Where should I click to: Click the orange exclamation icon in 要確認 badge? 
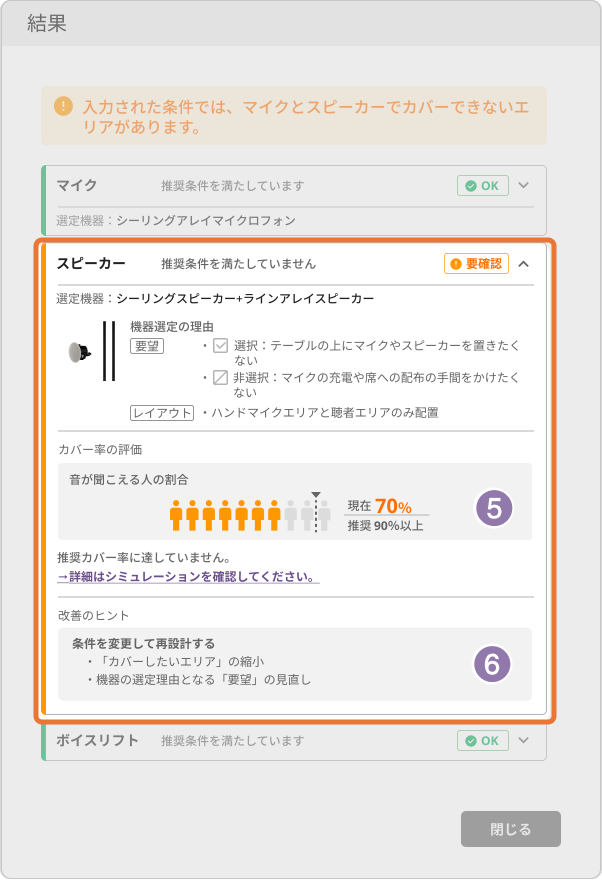tap(456, 264)
